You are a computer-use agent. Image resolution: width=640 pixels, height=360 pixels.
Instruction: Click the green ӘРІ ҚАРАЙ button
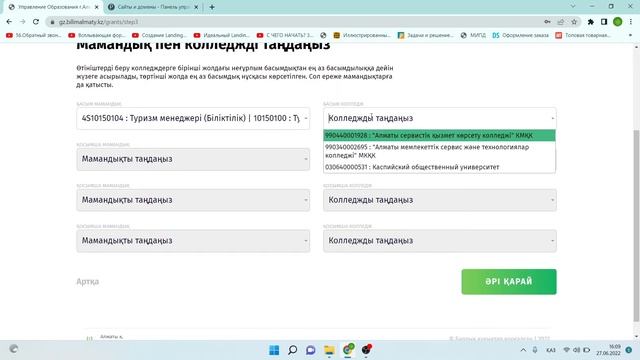(x=509, y=282)
